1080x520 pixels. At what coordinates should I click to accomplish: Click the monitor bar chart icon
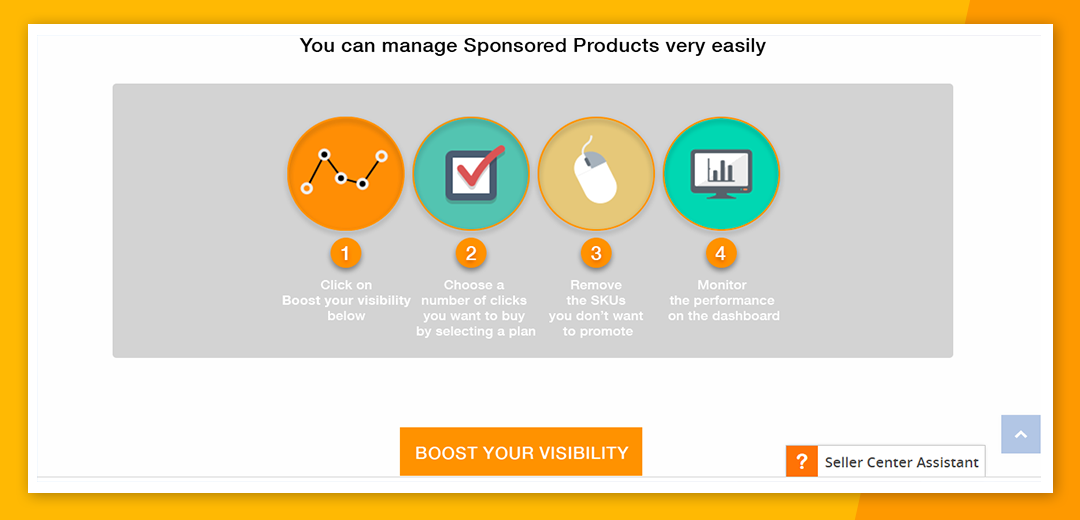pyautogui.click(x=721, y=174)
